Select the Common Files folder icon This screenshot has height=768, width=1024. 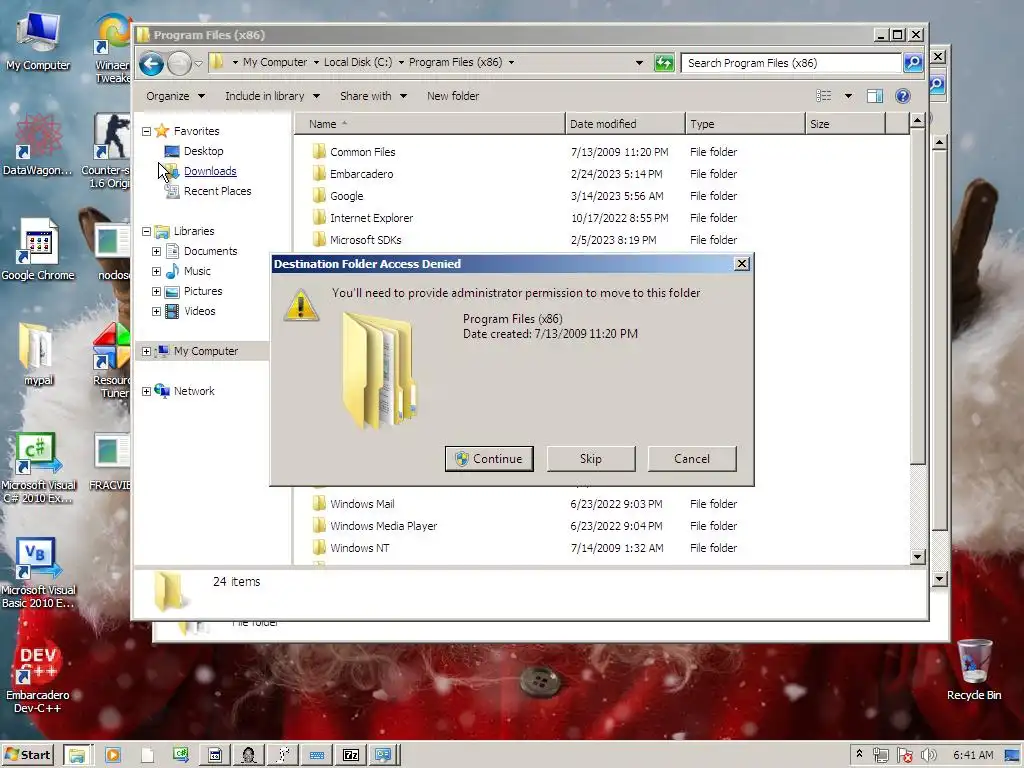click(319, 152)
